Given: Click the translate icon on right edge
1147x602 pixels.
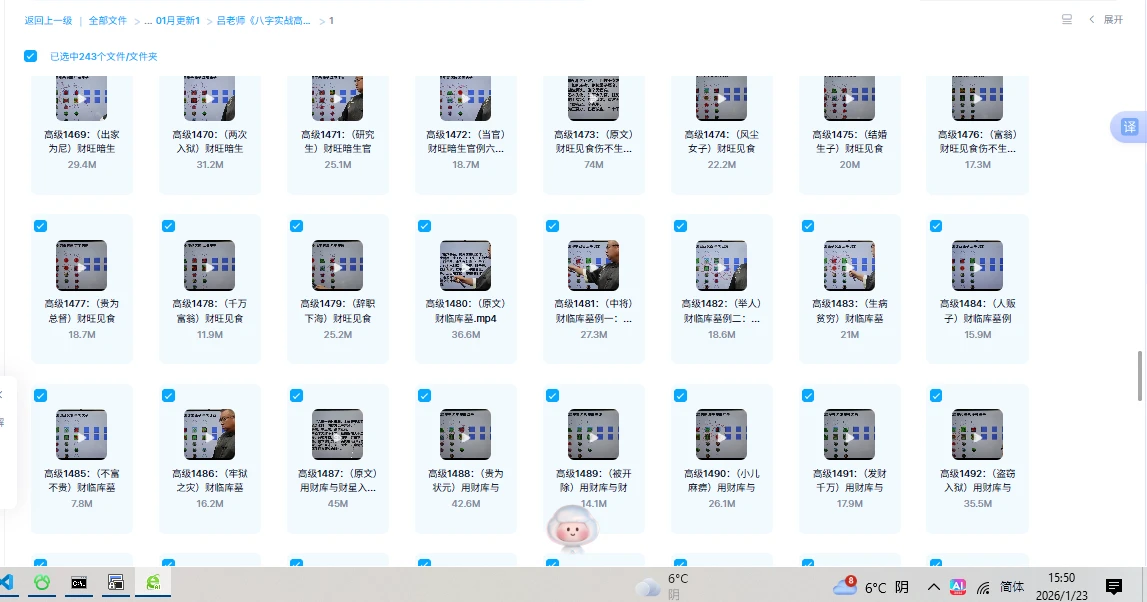Looking at the screenshot, I should (x=1128, y=127).
